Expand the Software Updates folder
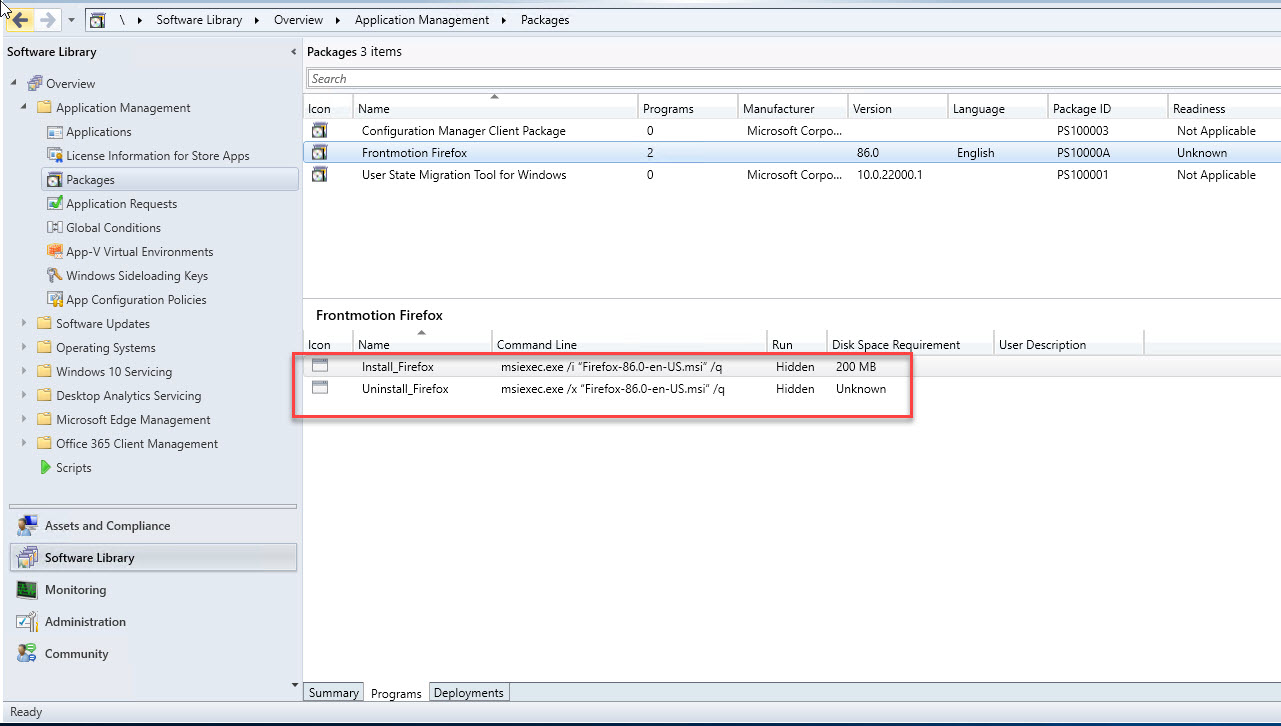This screenshot has width=1281, height=726. [24, 324]
